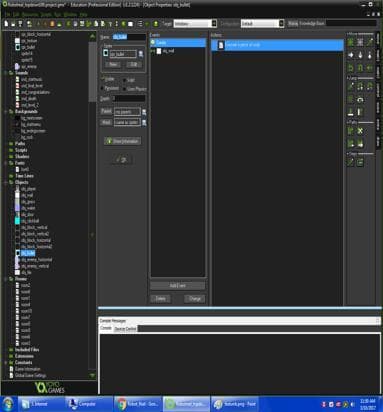Select the Jump to Position action icon

pos(351,87)
